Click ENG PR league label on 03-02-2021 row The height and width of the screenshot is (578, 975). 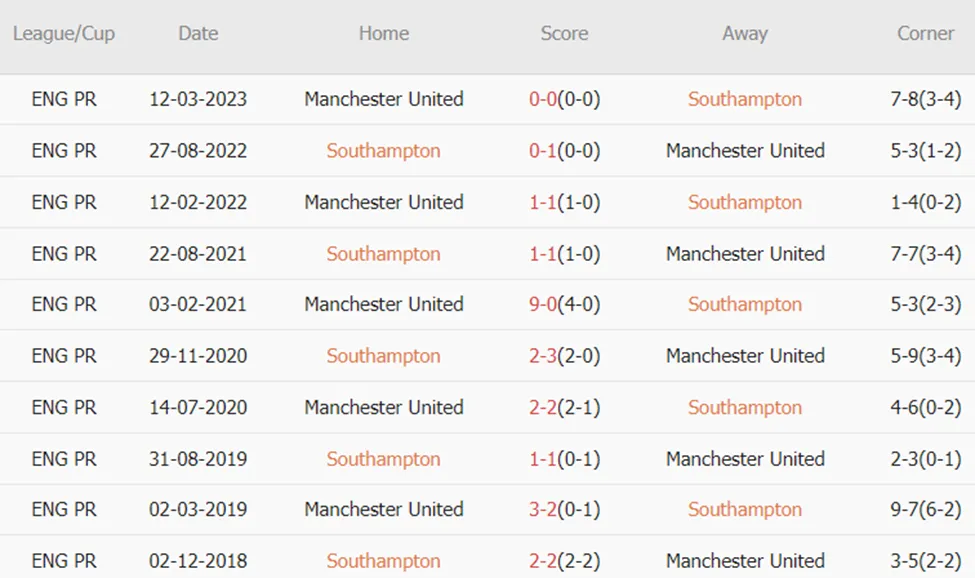click(x=64, y=305)
